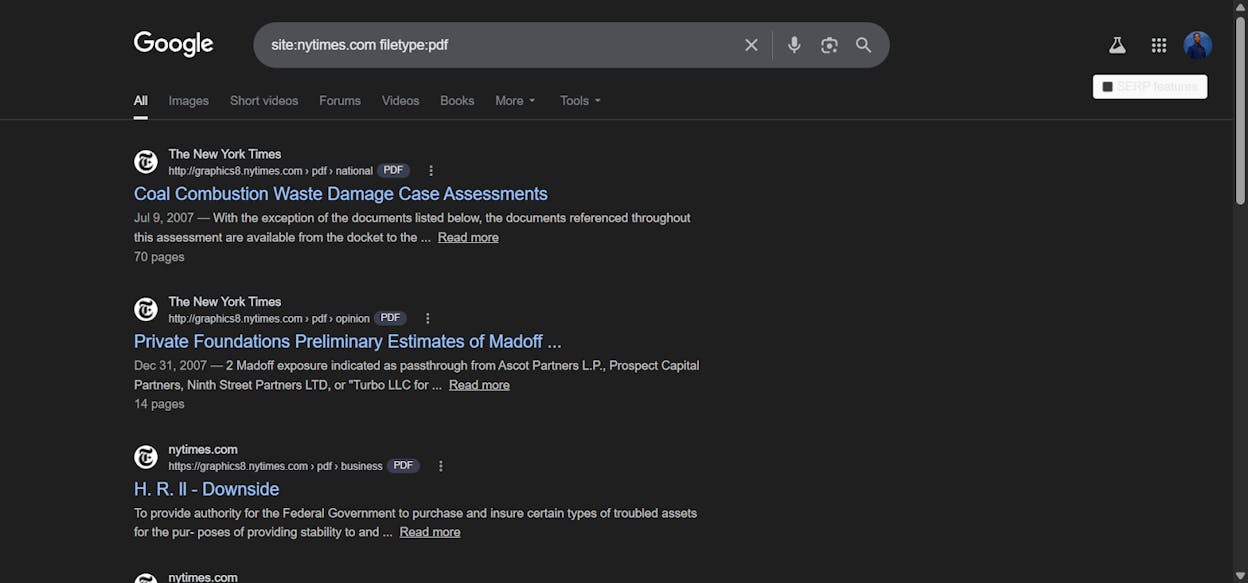This screenshot has height=583, width=1248.
Task: Switch to the Images tab
Action: (189, 101)
